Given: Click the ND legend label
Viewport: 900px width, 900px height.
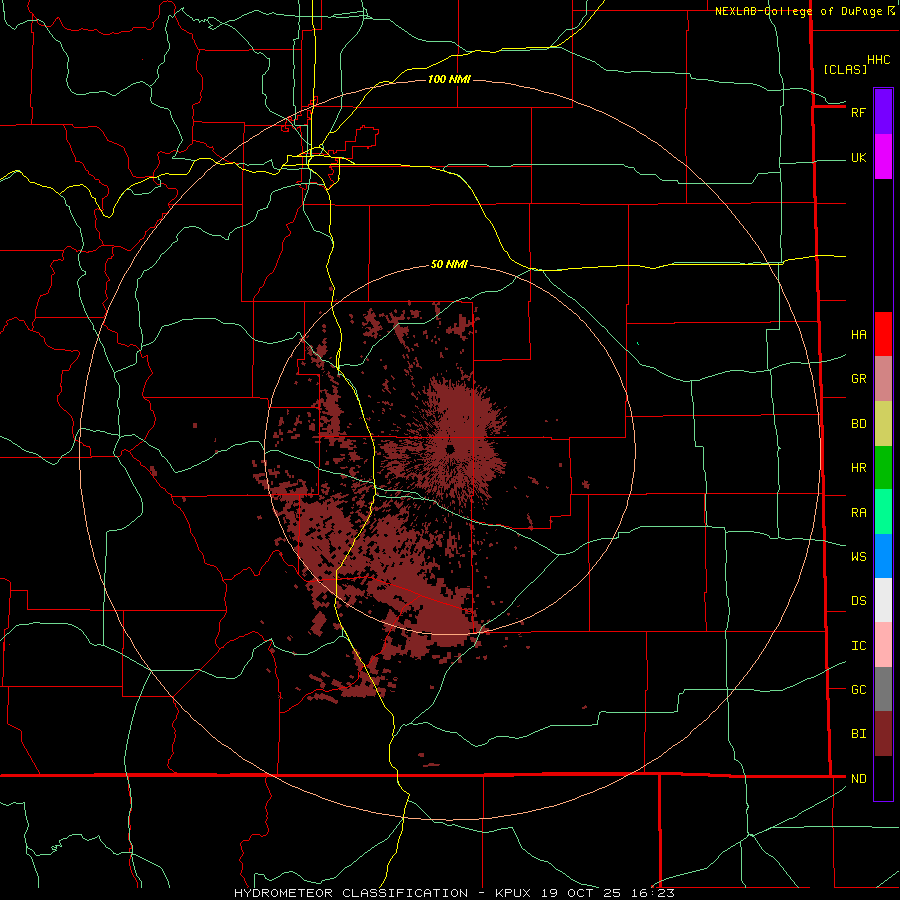Looking at the screenshot, I should 858,779.
